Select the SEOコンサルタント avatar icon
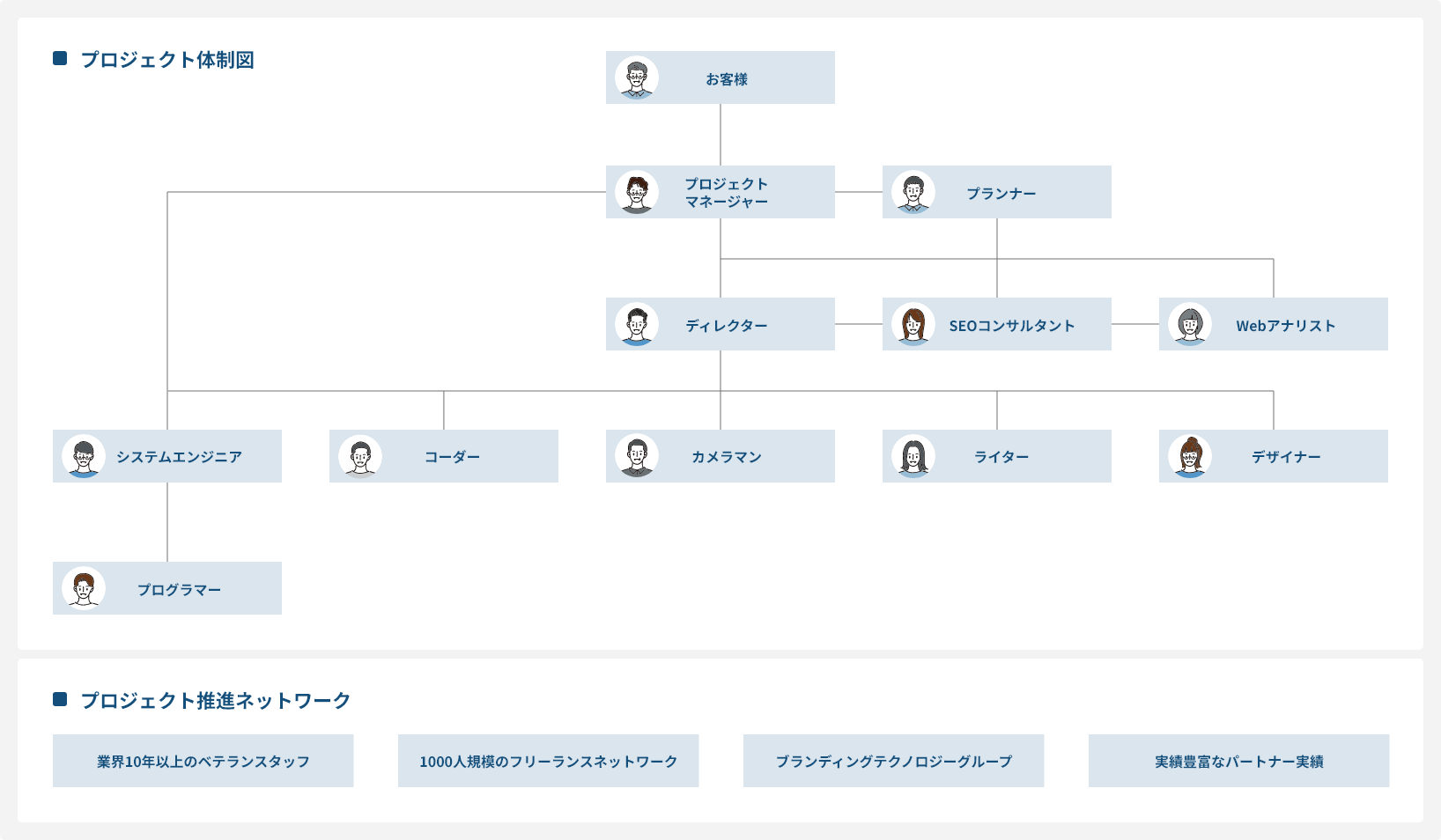Screen dimensions: 1441x840 click(913, 324)
